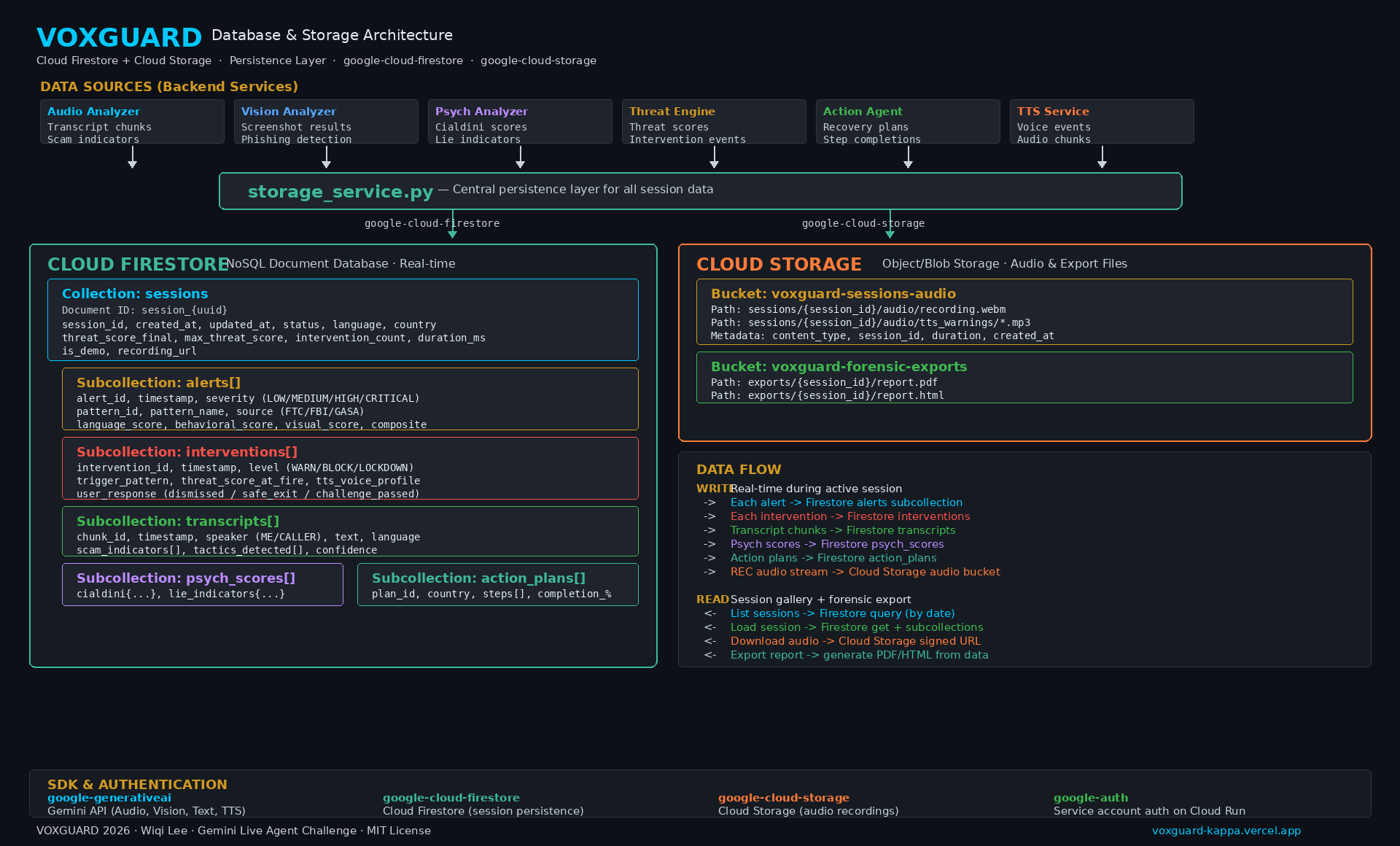Click the Collection: sessions heading

(x=135, y=294)
